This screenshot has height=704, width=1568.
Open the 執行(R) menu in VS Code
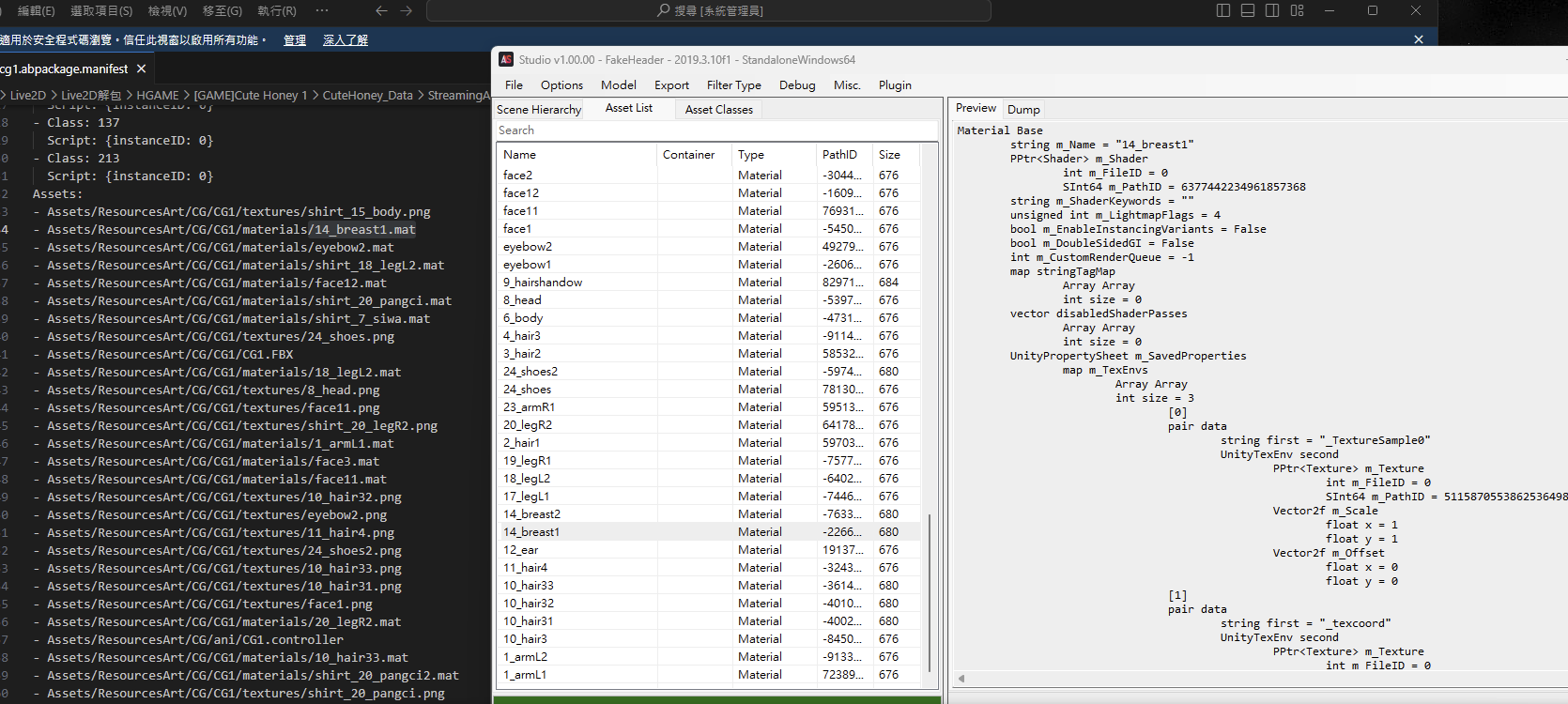click(x=277, y=10)
